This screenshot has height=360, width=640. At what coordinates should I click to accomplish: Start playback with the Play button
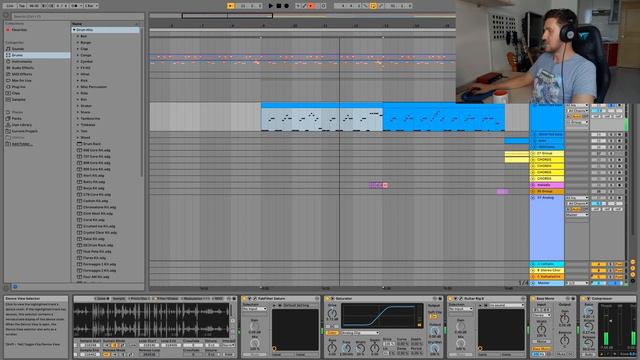[271, 6]
